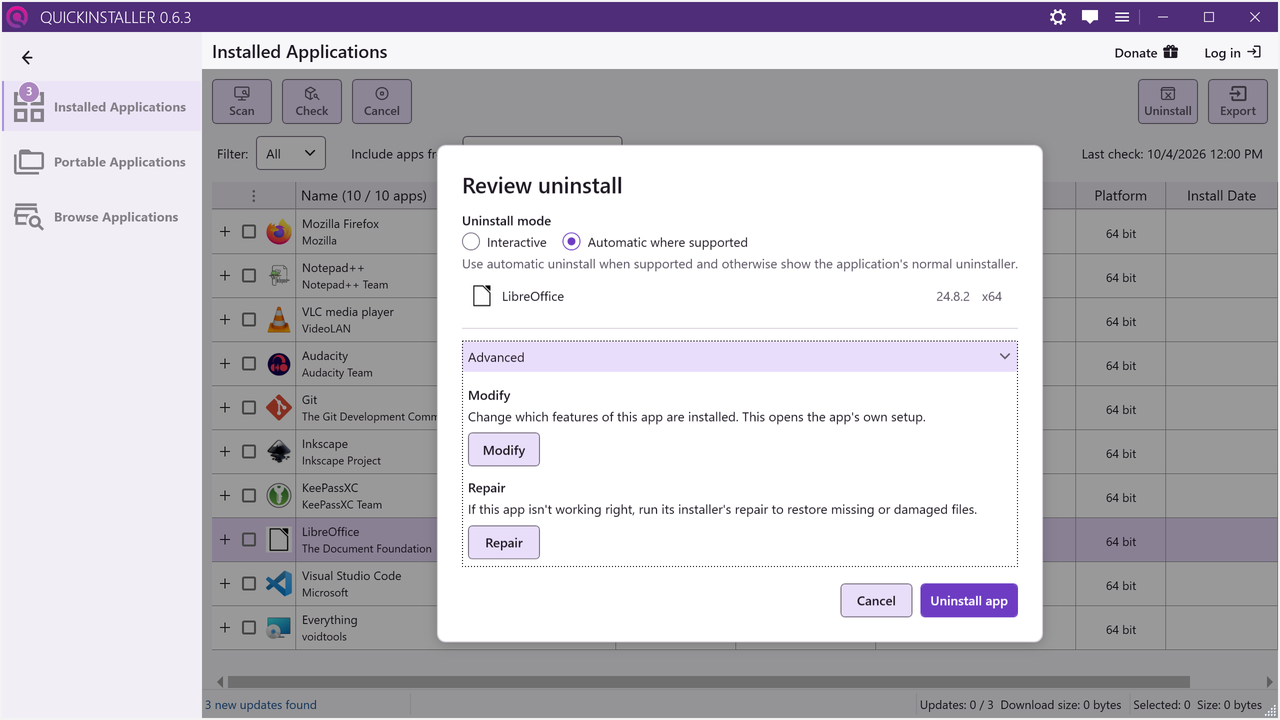Open settings gear in title bar
Viewport: 1280px width, 720px height.
click(1058, 17)
